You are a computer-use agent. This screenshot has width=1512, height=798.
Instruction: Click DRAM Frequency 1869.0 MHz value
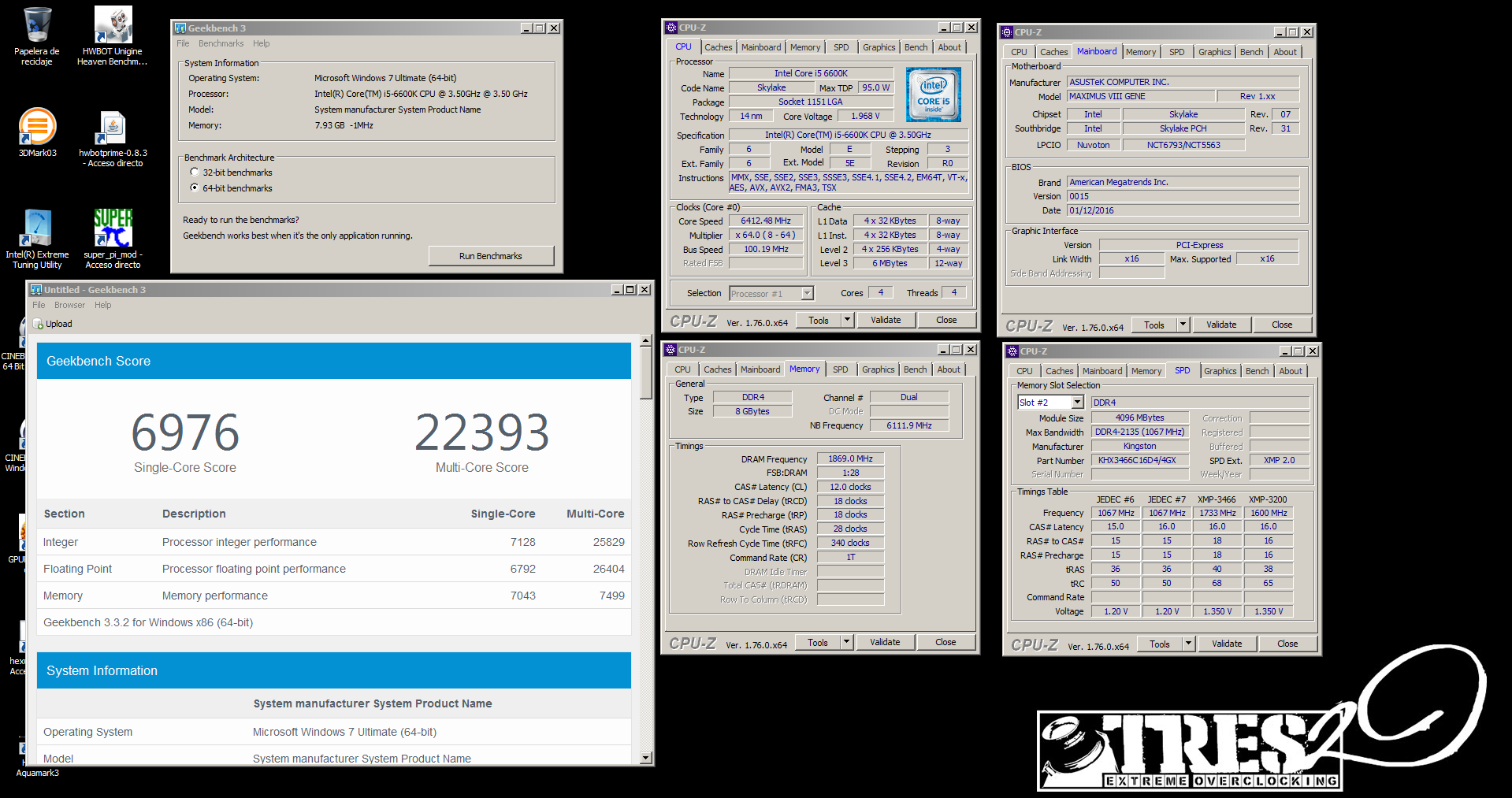pyautogui.click(x=851, y=458)
